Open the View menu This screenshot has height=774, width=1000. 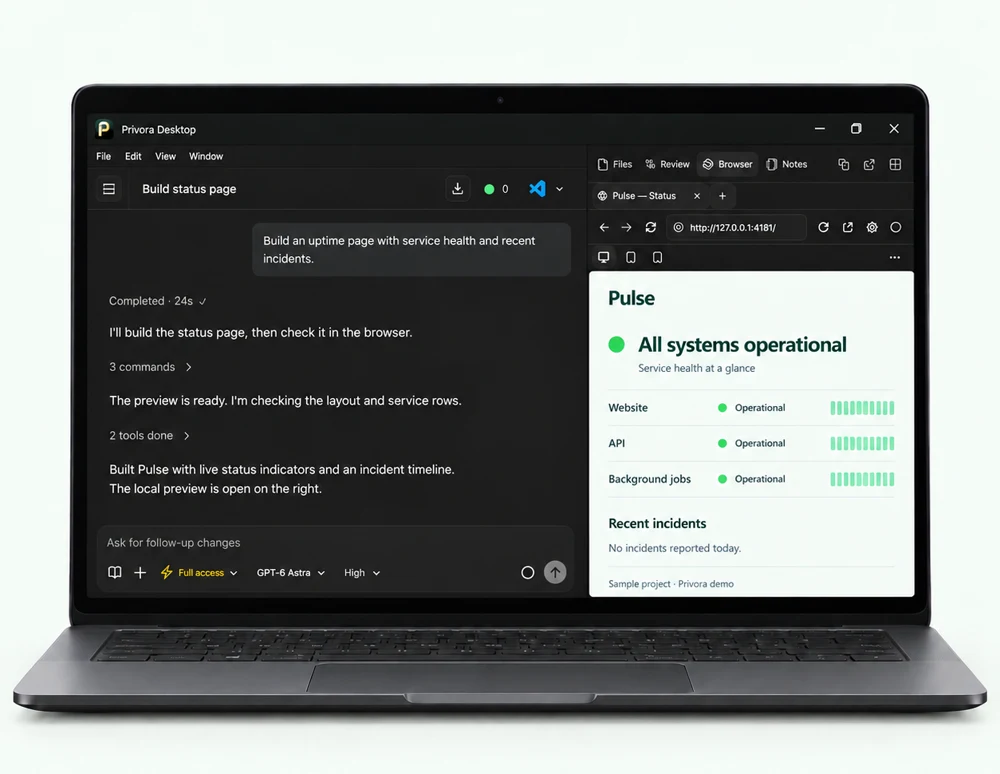pyautogui.click(x=165, y=156)
